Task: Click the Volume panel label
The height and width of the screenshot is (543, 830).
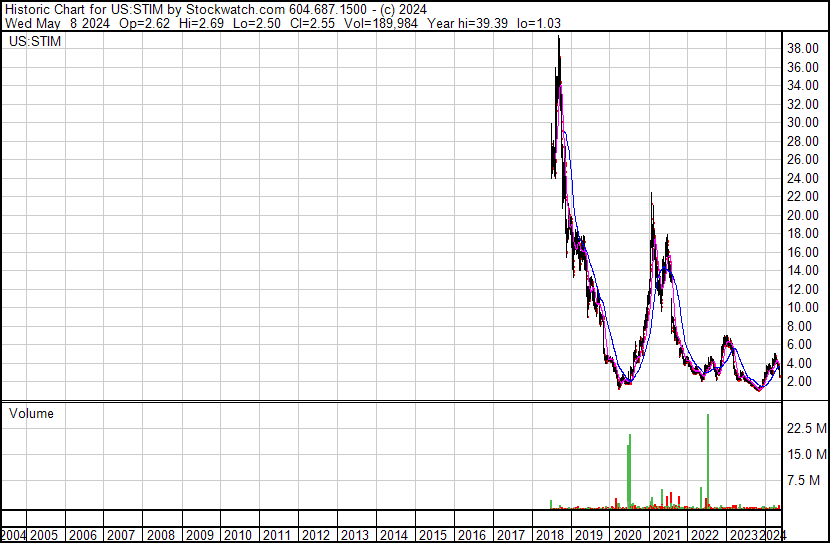Action: click(x=31, y=413)
